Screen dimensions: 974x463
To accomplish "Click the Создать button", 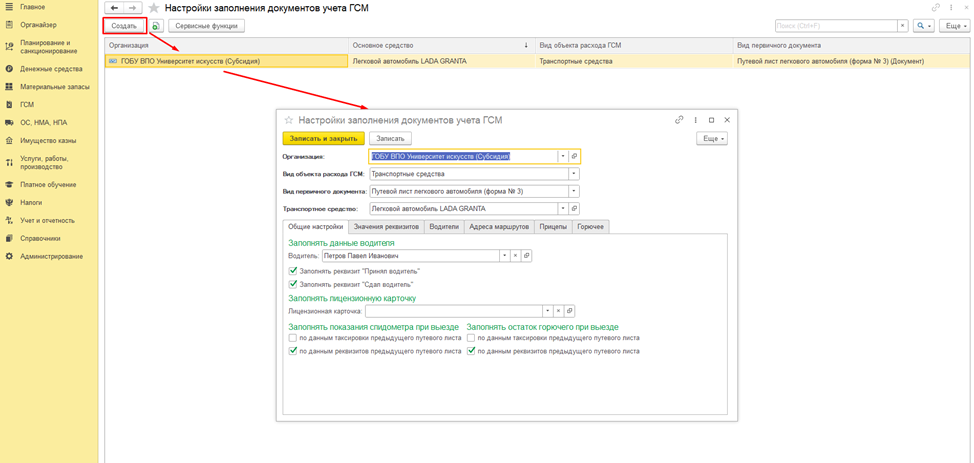I will (x=124, y=26).
